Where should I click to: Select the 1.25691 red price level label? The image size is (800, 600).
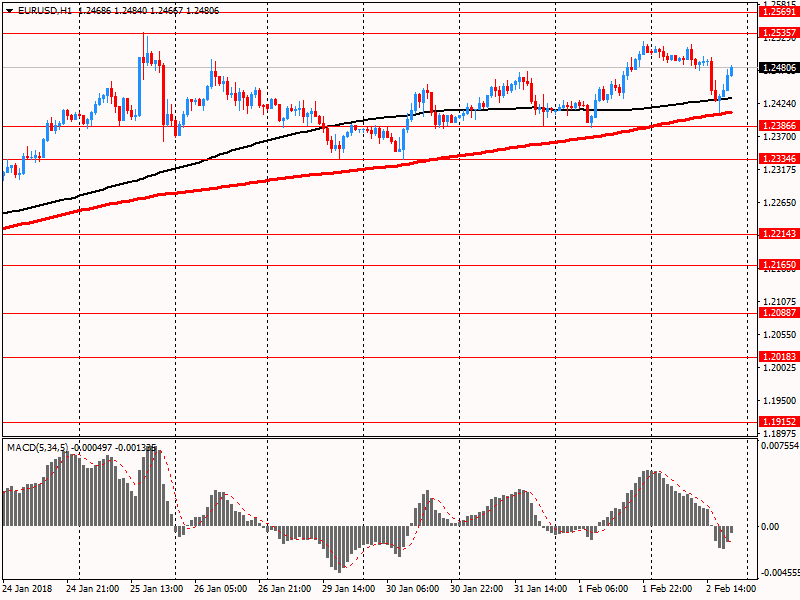(x=779, y=12)
